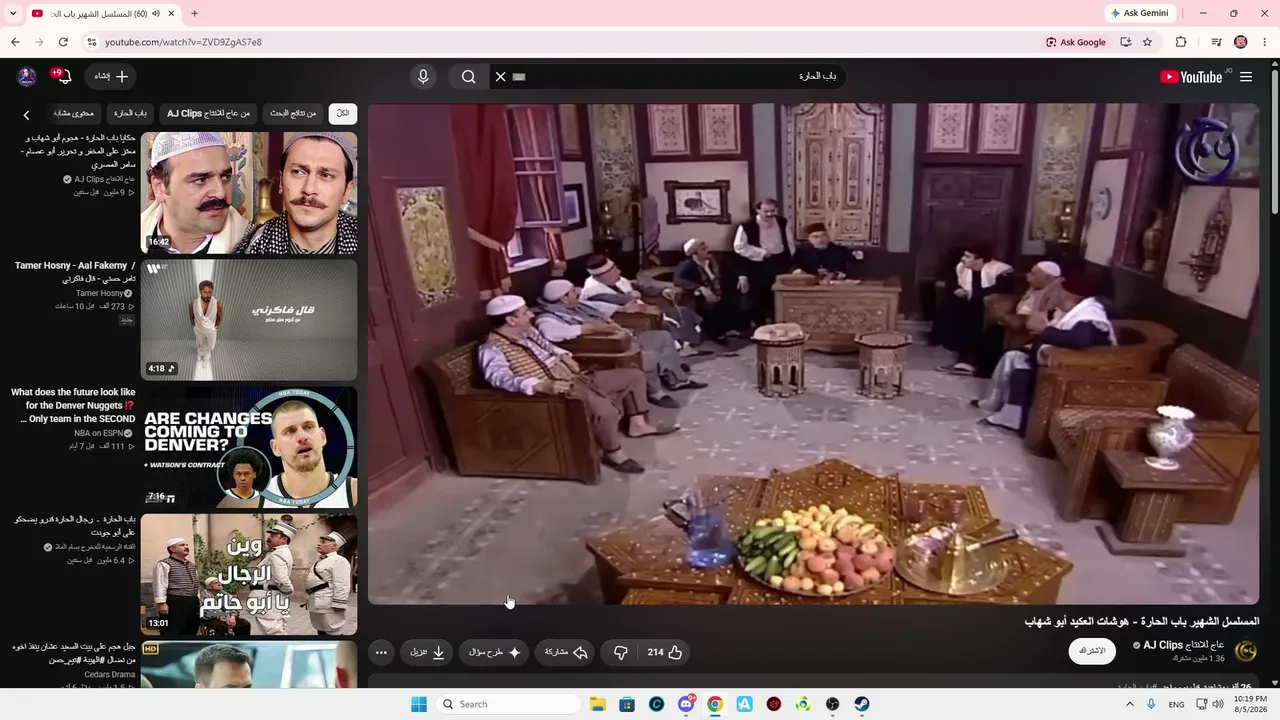This screenshot has width=1280, height=720.
Task: Submit search with the magnifier icon
Action: click(469, 77)
